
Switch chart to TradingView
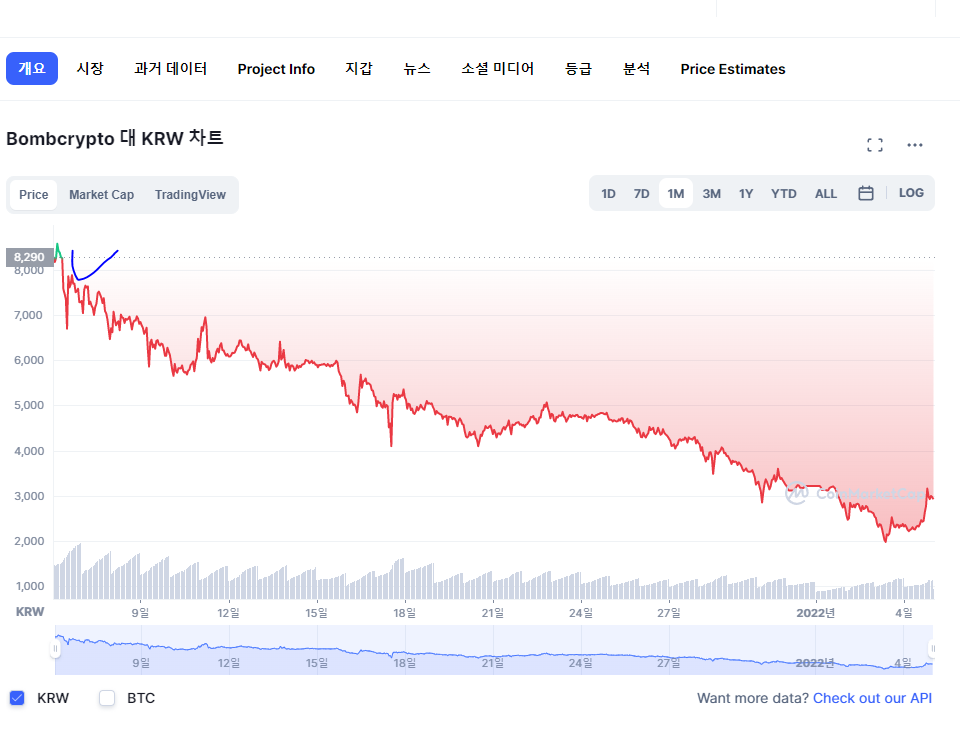click(x=190, y=195)
